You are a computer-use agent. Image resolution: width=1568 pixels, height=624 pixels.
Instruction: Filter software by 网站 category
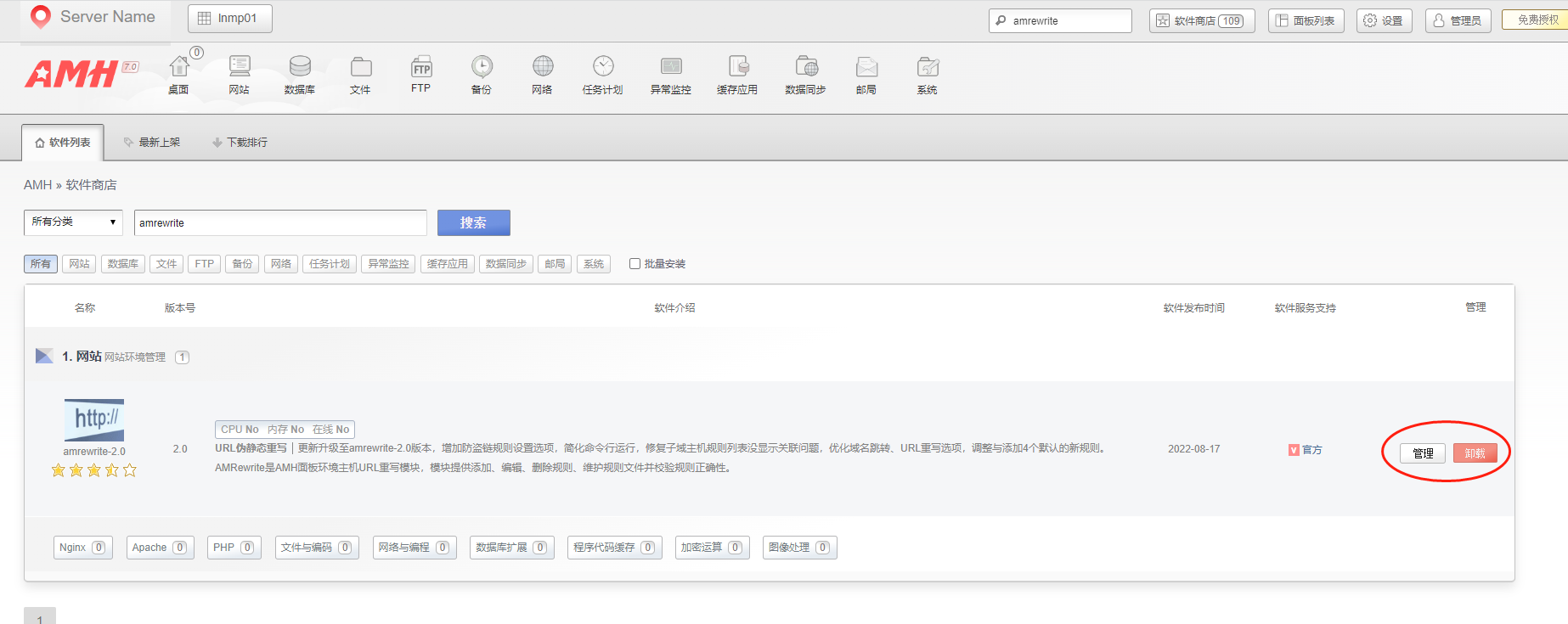click(x=79, y=264)
